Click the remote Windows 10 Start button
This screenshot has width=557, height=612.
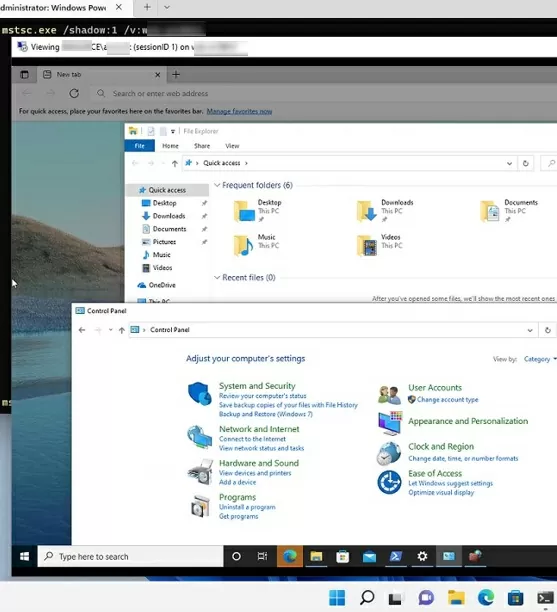click(x=25, y=556)
